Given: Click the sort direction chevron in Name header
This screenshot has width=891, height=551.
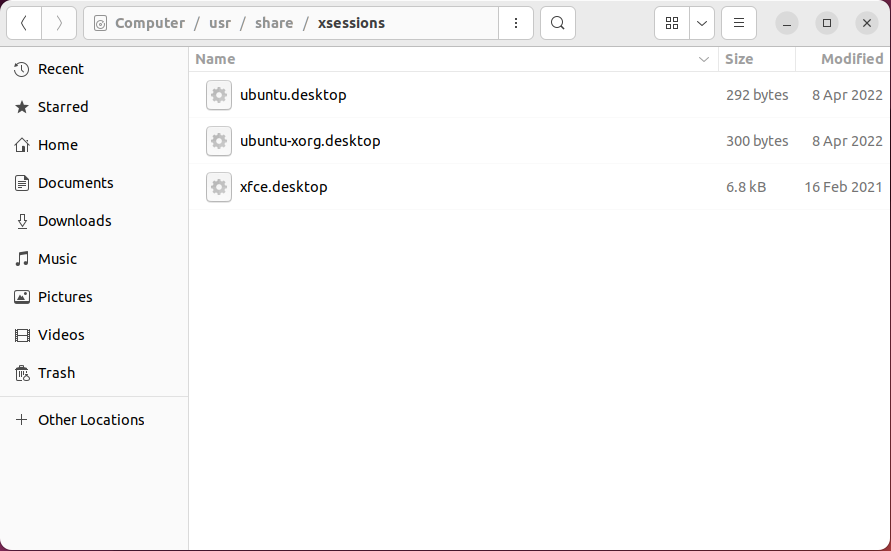Looking at the screenshot, I should click(703, 59).
